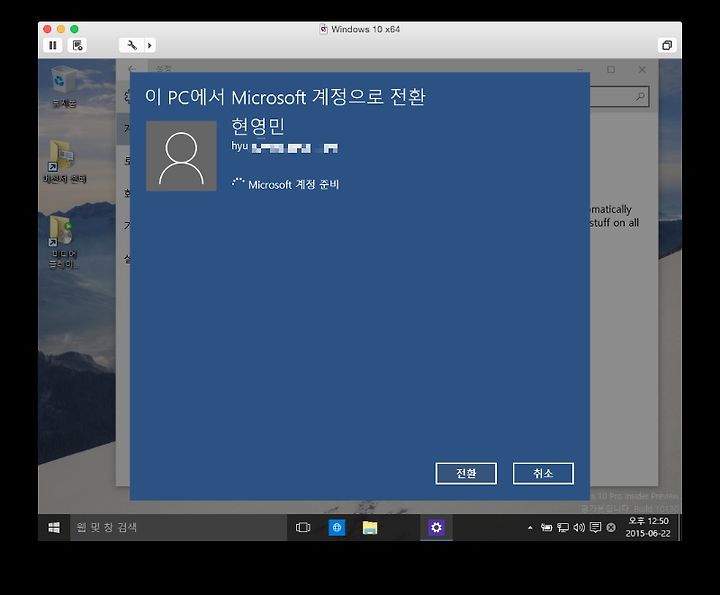Select the media folder shortcut icon with green badge

coord(64,242)
